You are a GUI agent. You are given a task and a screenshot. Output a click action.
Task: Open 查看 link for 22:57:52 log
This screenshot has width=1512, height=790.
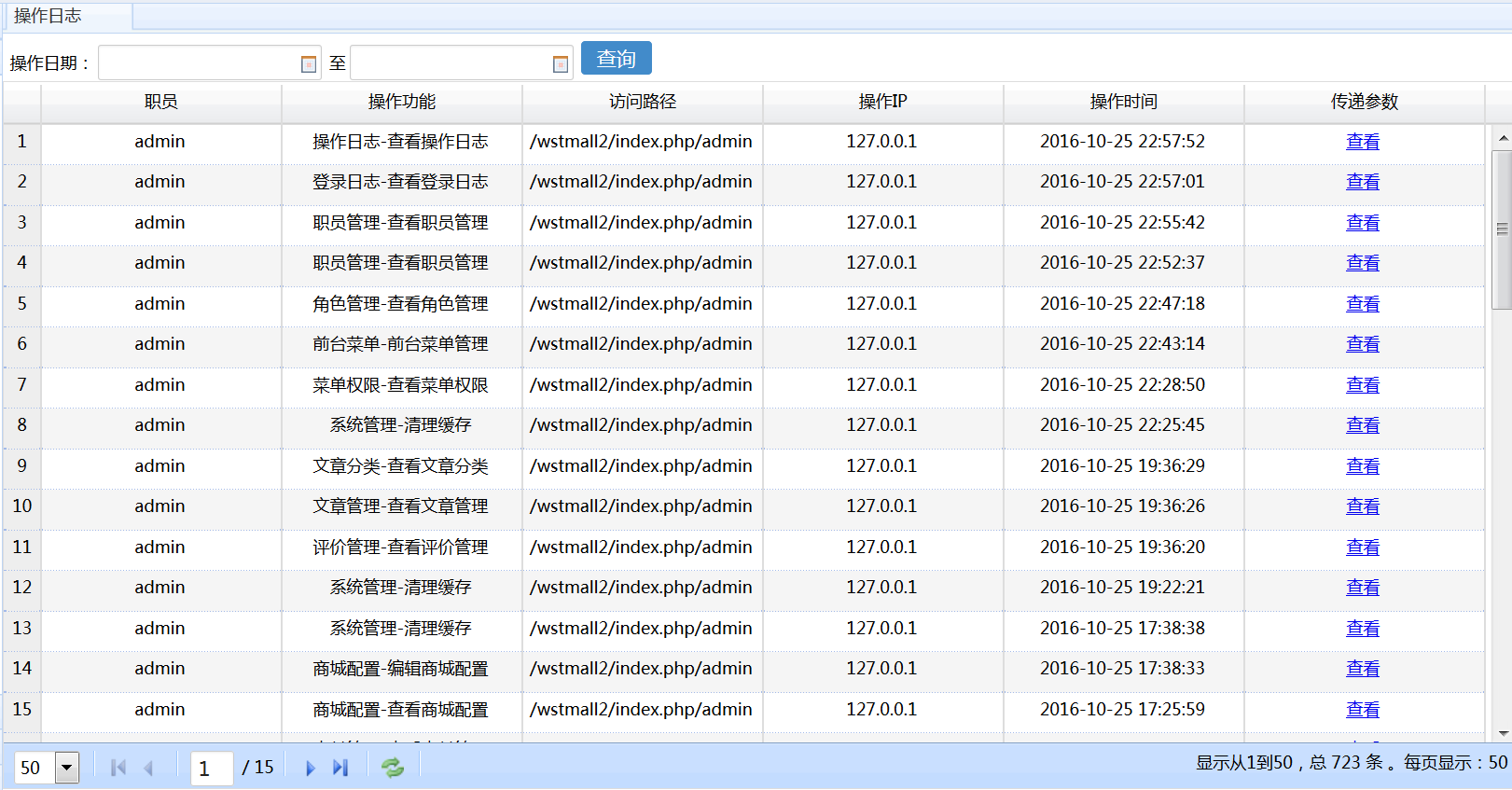coord(1363,142)
